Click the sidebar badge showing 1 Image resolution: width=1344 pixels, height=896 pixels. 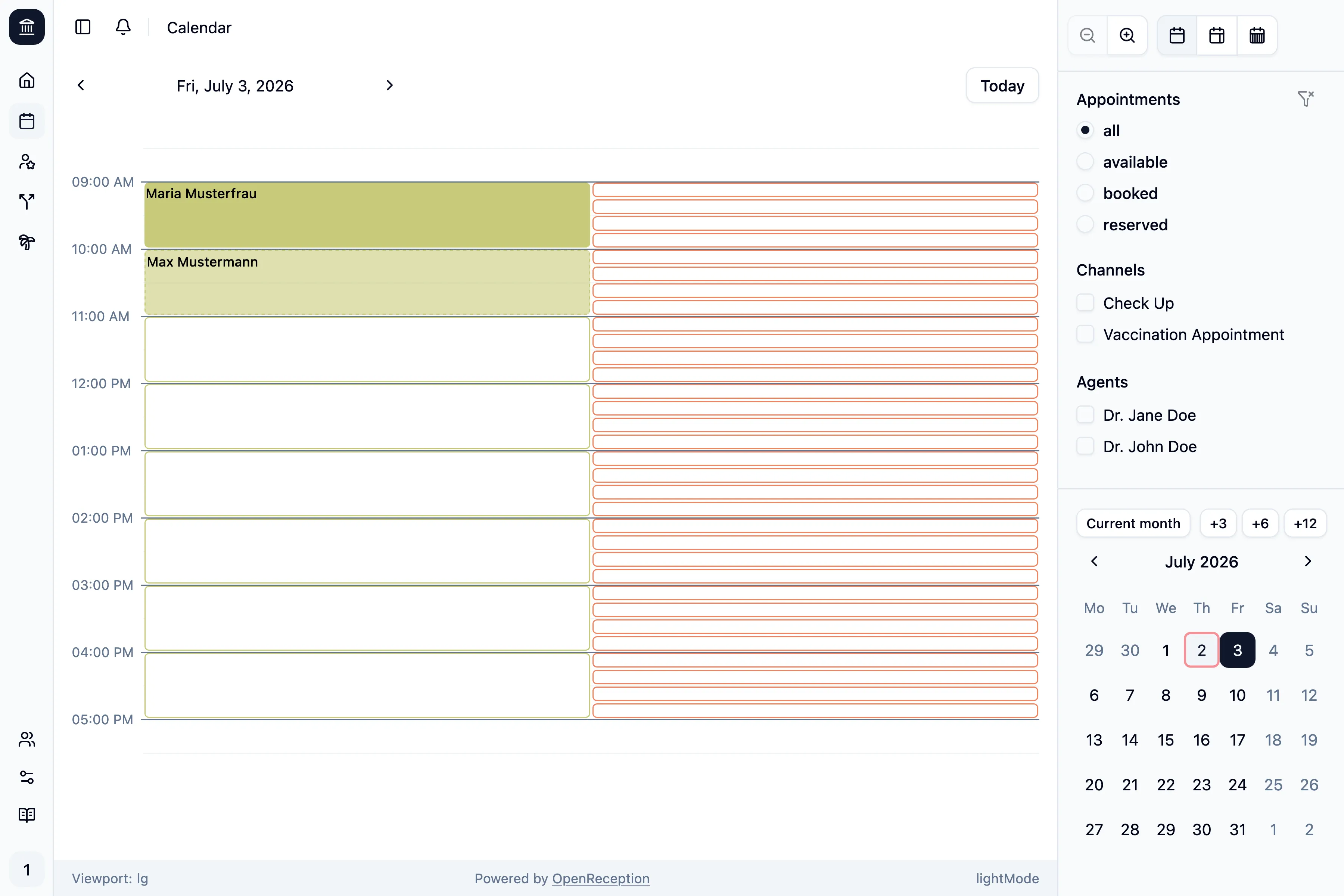27,870
